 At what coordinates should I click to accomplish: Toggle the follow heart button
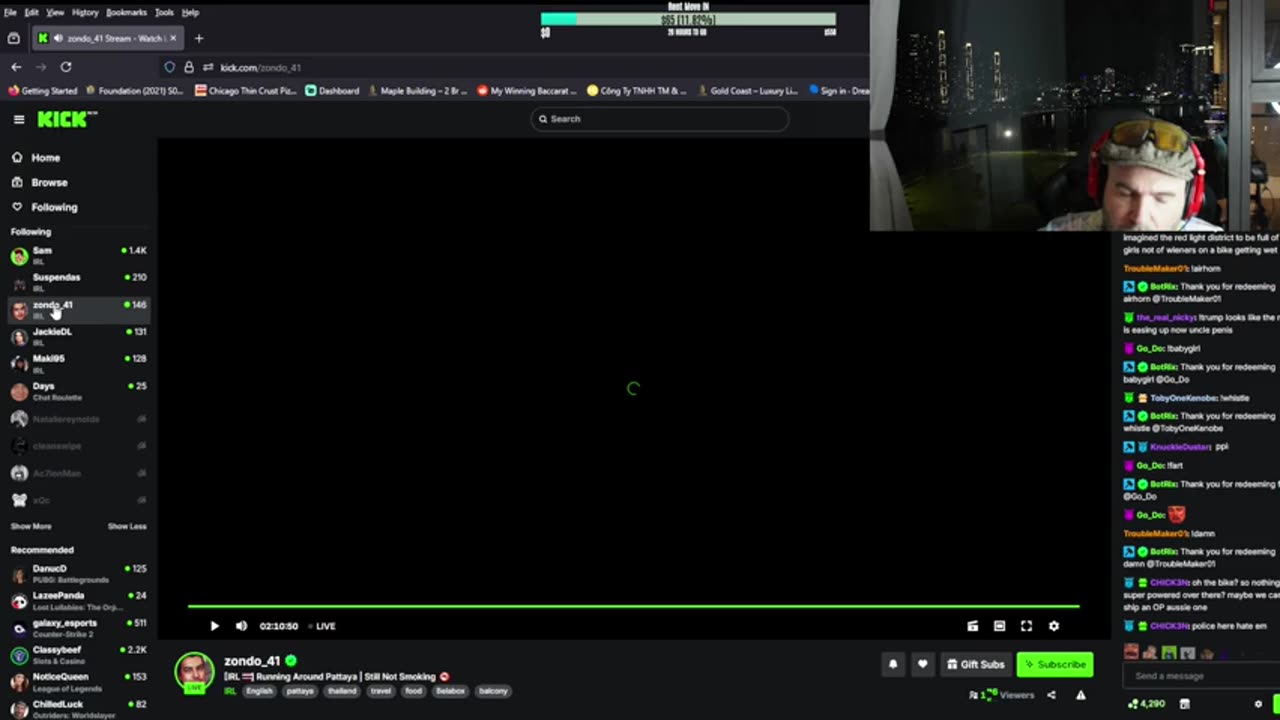tap(922, 664)
